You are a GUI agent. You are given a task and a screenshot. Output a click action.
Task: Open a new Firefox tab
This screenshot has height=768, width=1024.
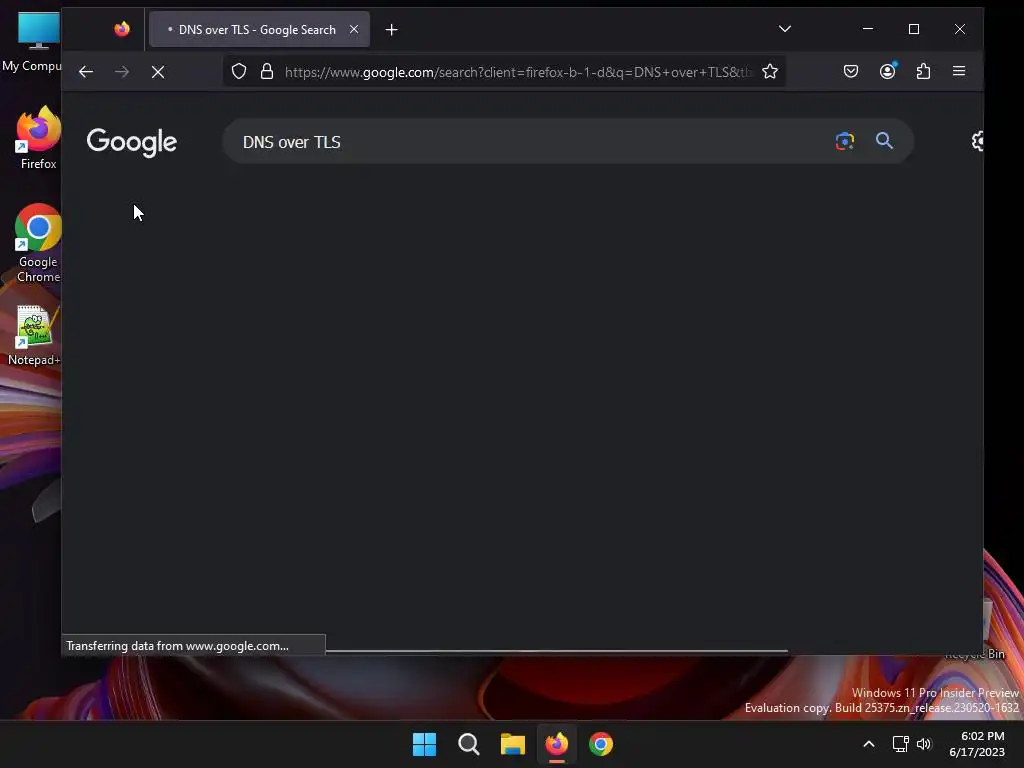391,29
